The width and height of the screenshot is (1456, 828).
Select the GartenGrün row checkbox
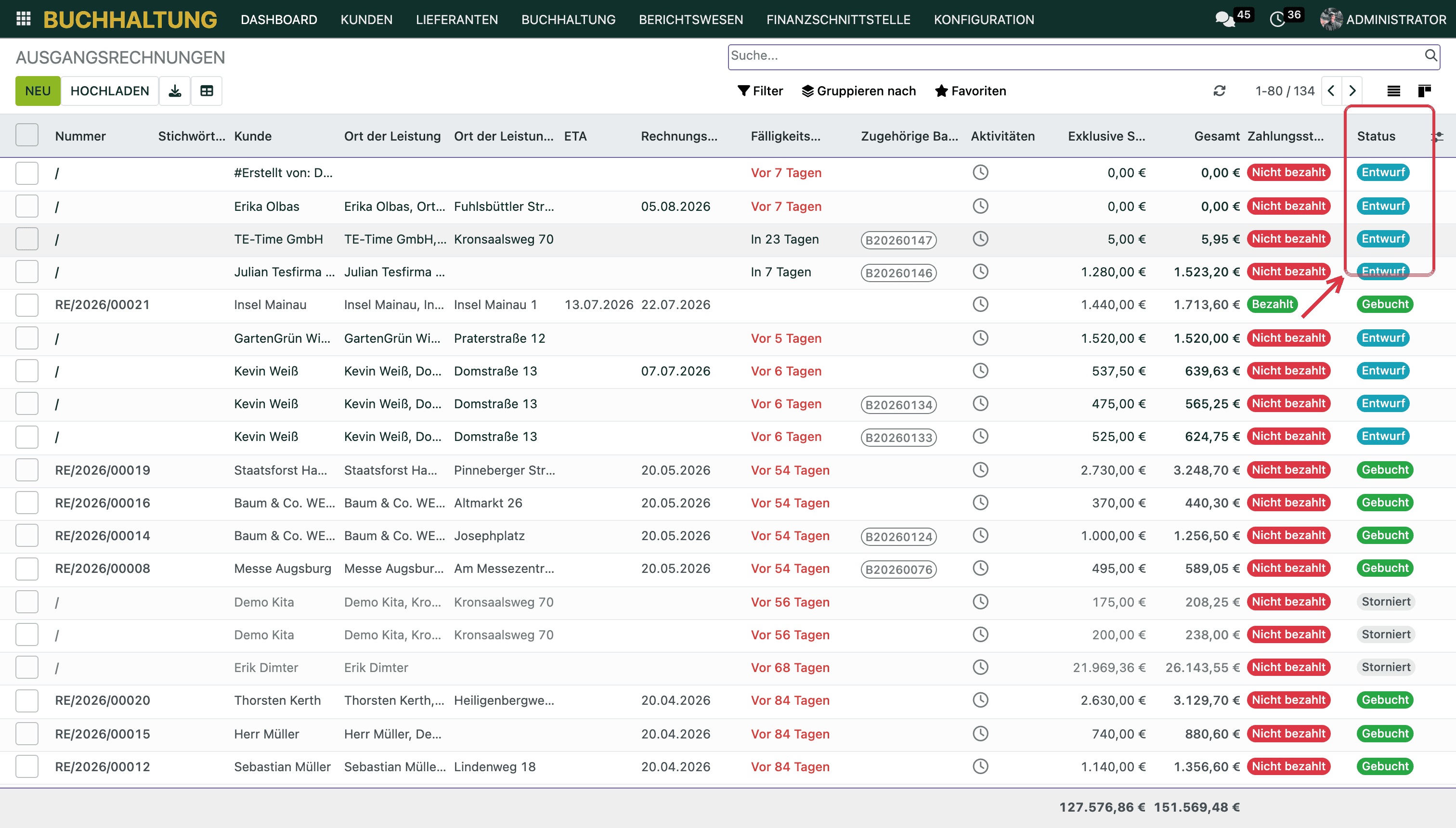click(27, 338)
